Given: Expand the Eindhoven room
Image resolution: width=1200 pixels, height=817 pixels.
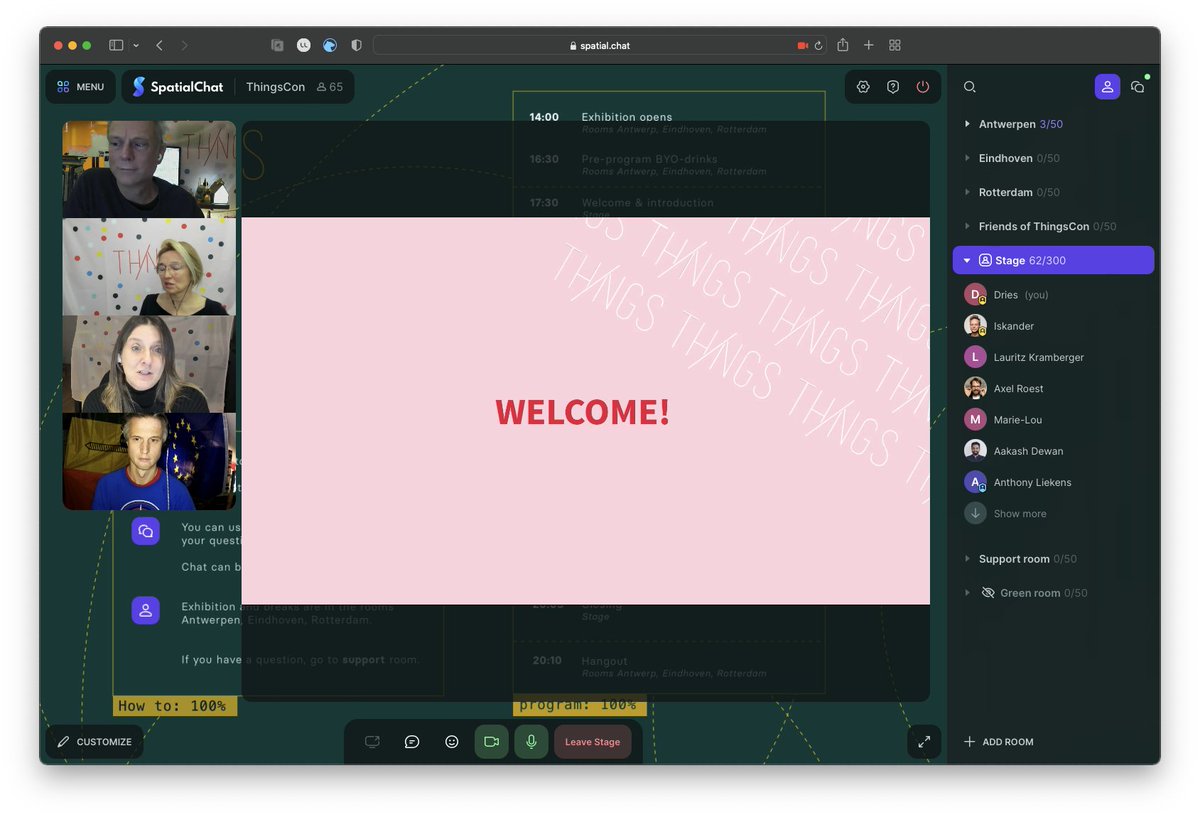Looking at the screenshot, I should click(967, 158).
